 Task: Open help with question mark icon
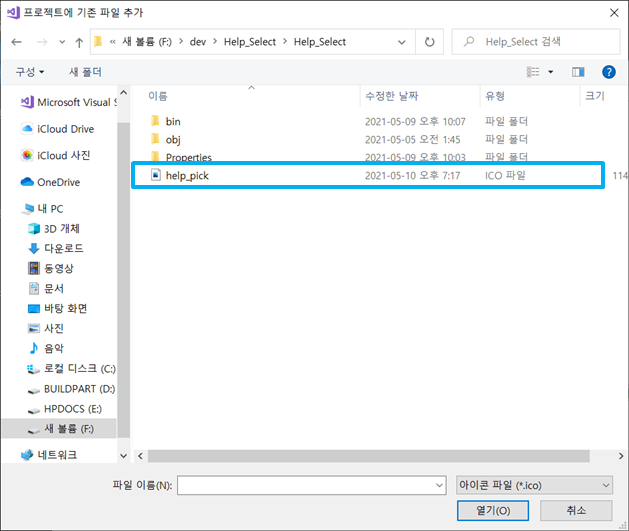click(609, 72)
